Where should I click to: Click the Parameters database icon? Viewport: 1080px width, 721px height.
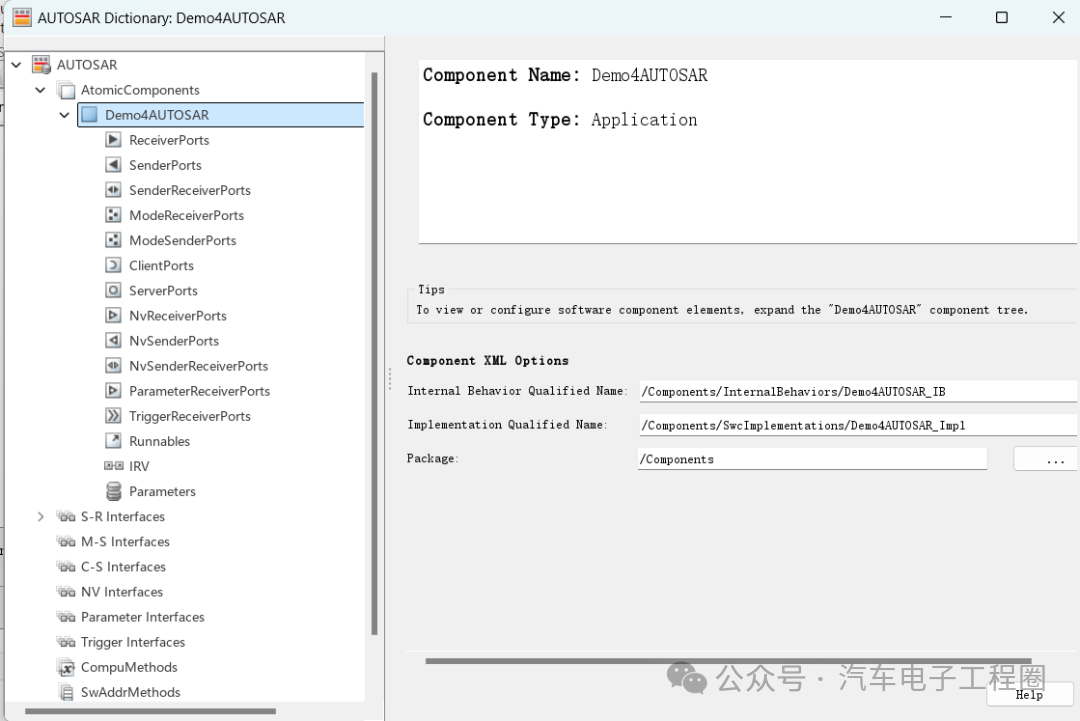click(x=114, y=491)
